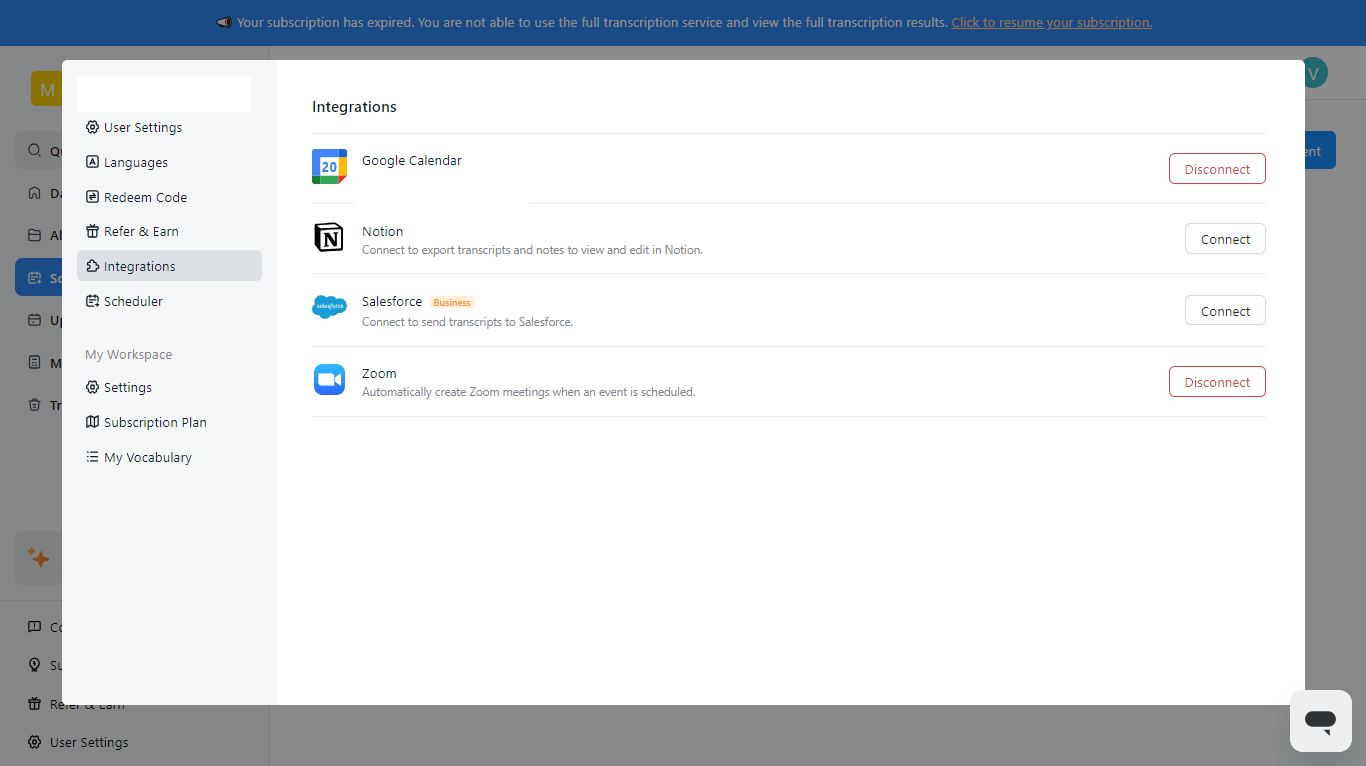The width and height of the screenshot is (1366, 766).
Task: Open the Redeem Code page
Action: coord(169,197)
